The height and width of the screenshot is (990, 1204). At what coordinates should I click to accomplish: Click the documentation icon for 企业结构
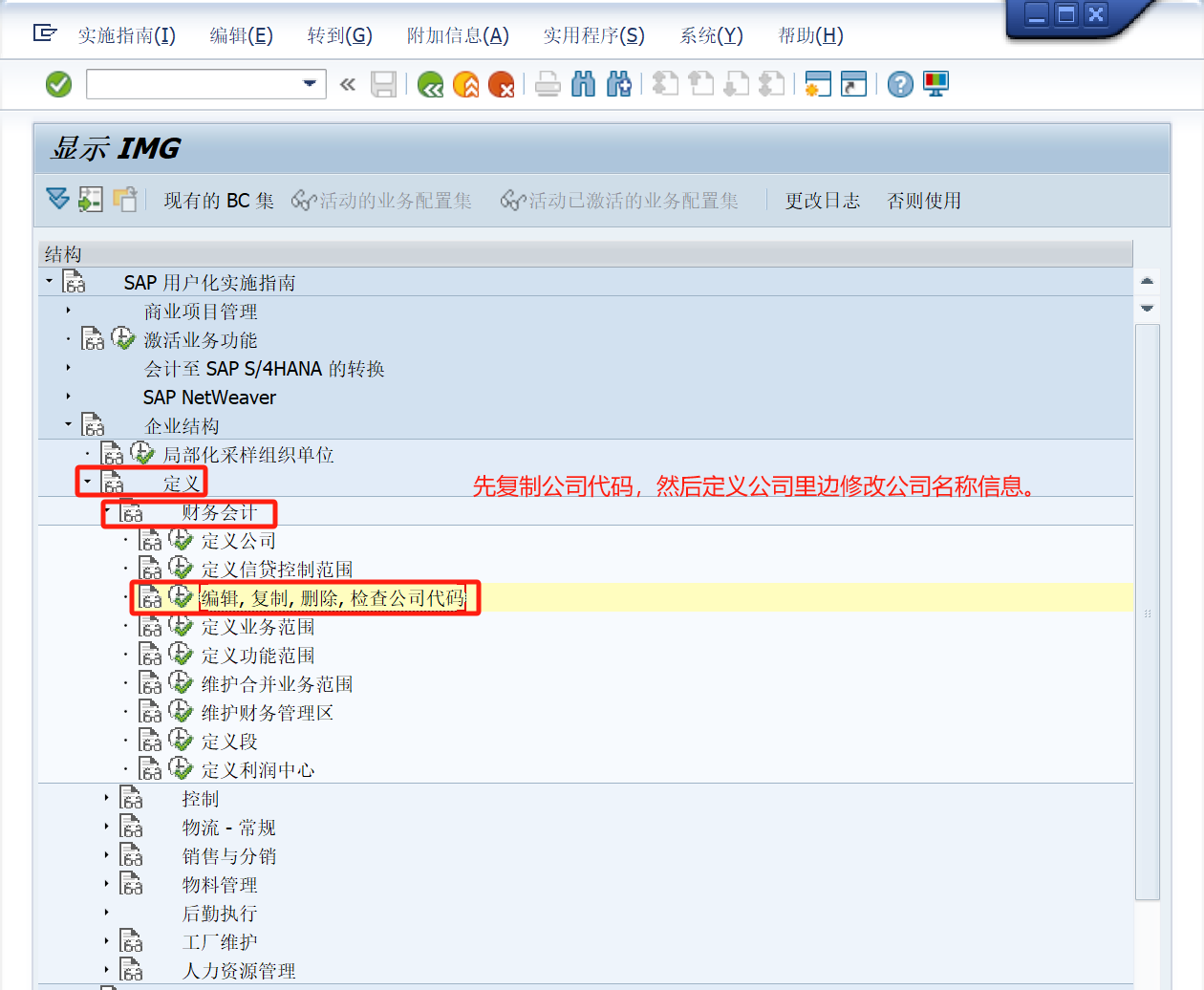(x=93, y=424)
